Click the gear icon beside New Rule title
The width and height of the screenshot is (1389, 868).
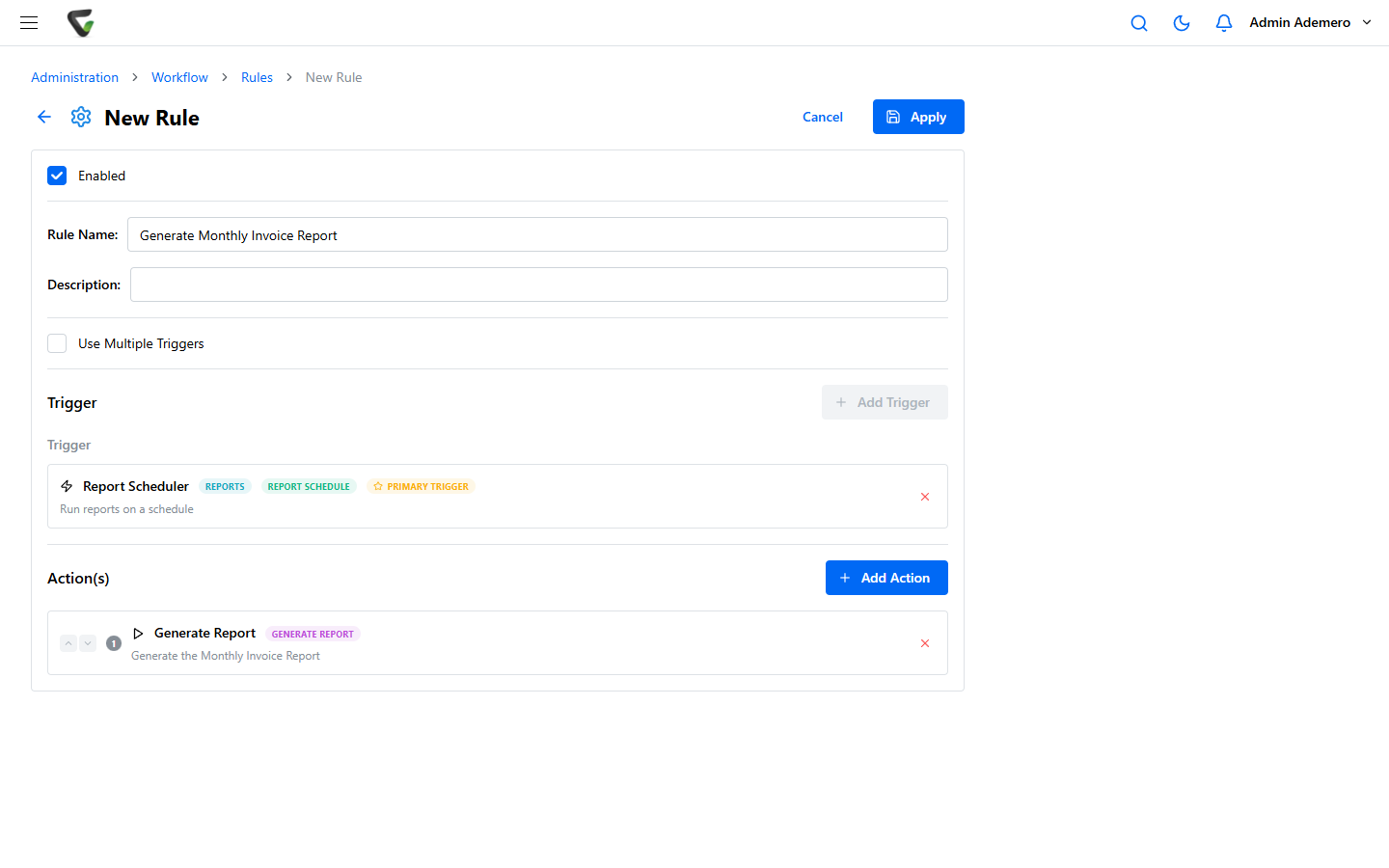81,117
